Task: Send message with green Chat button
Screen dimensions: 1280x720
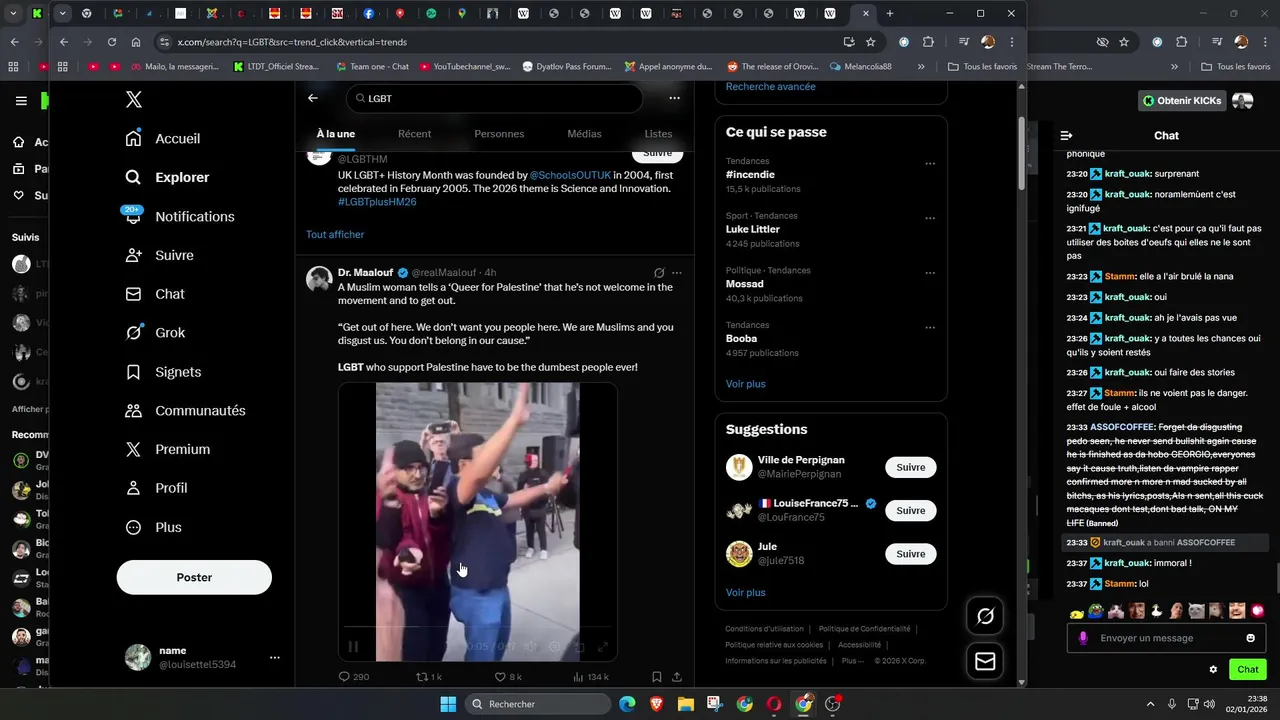Action: coord(1248,669)
